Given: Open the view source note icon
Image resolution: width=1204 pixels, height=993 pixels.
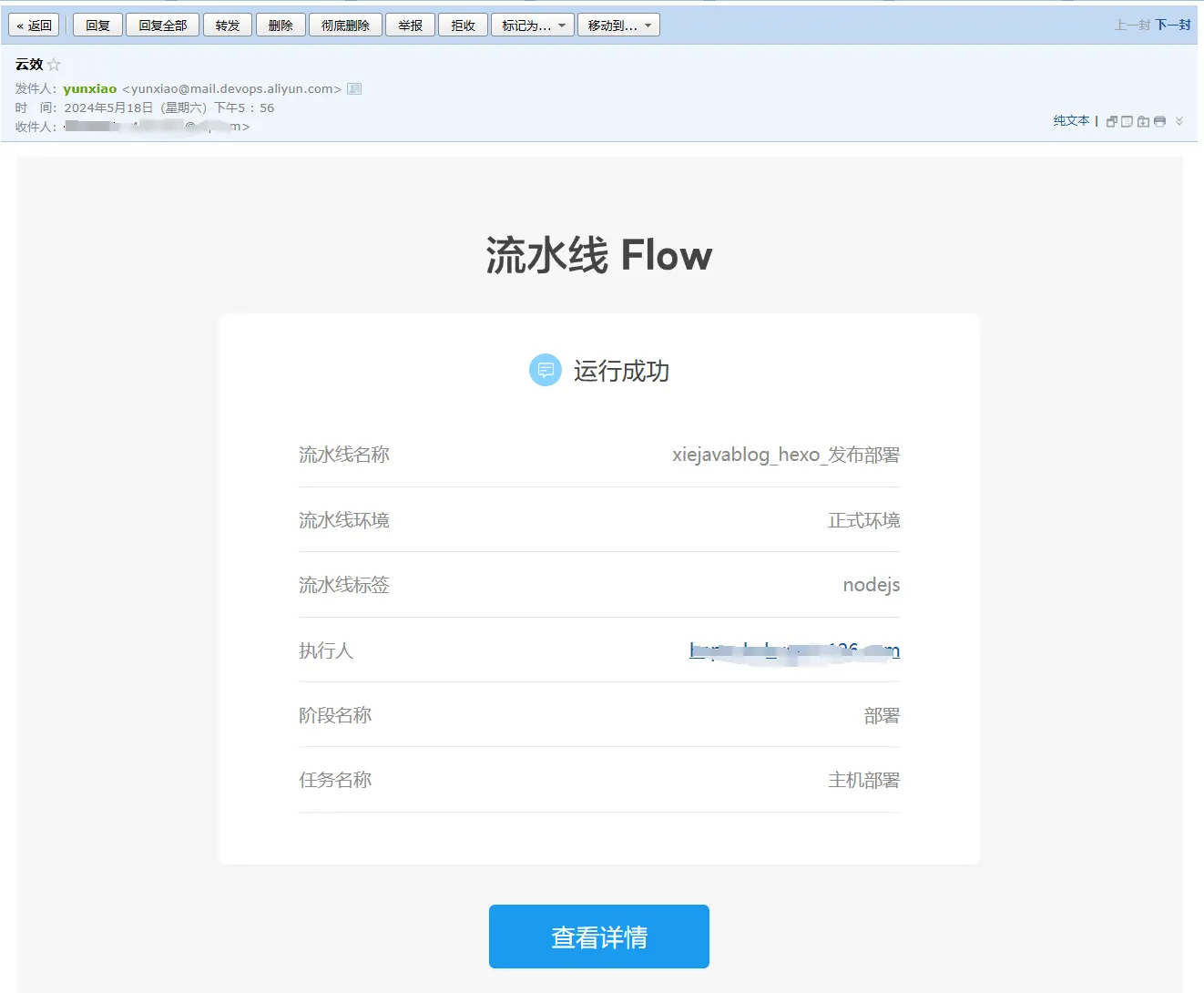Looking at the screenshot, I should coord(1127,121).
